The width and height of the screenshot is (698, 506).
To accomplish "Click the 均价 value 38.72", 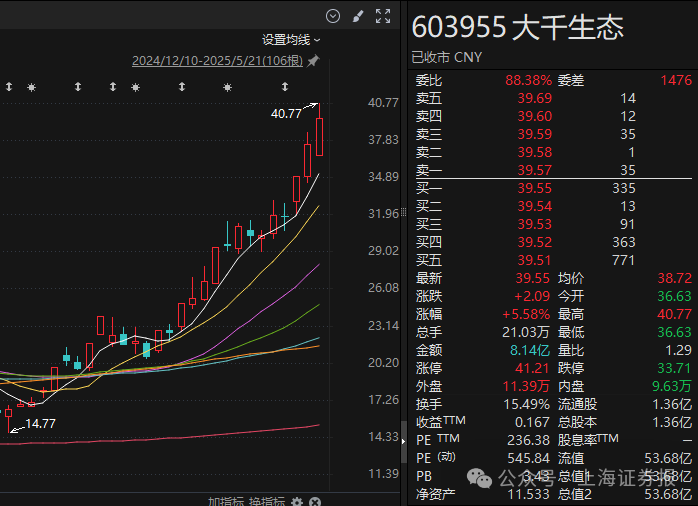I will 675,279.
